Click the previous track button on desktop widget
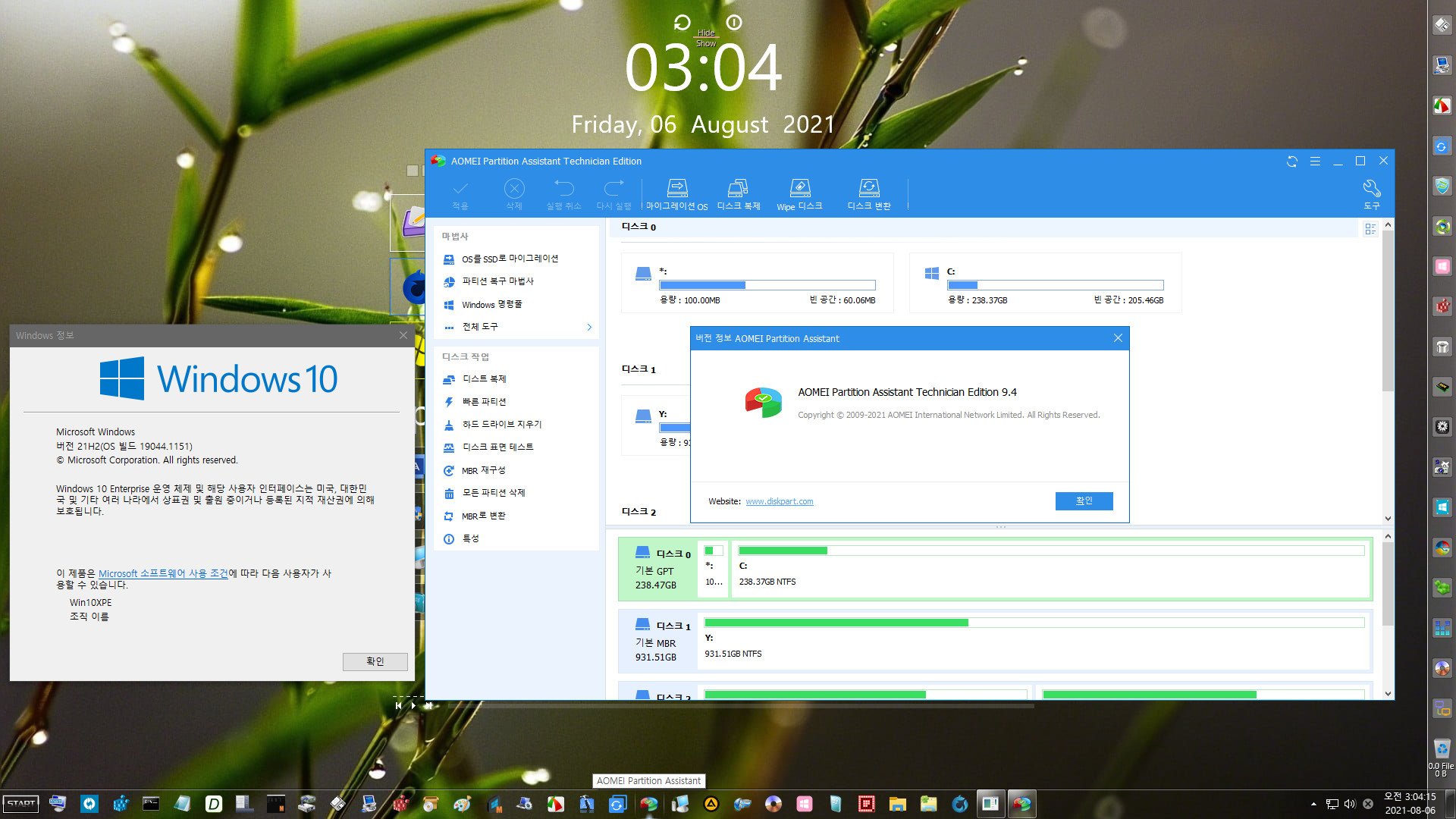The width and height of the screenshot is (1456, 819). click(x=398, y=705)
